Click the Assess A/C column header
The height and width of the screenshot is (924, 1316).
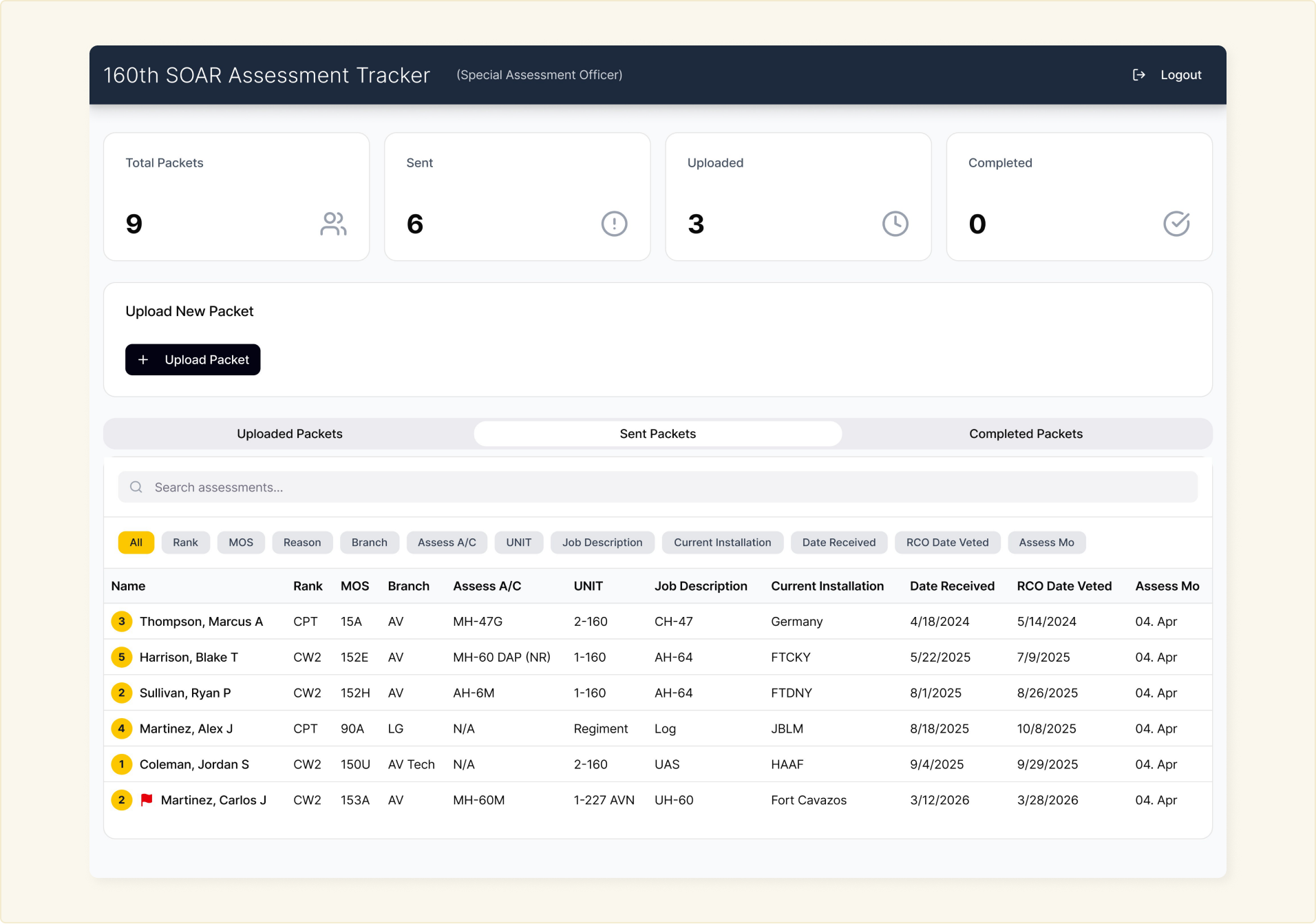pyautogui.click(x=487, y=586)
